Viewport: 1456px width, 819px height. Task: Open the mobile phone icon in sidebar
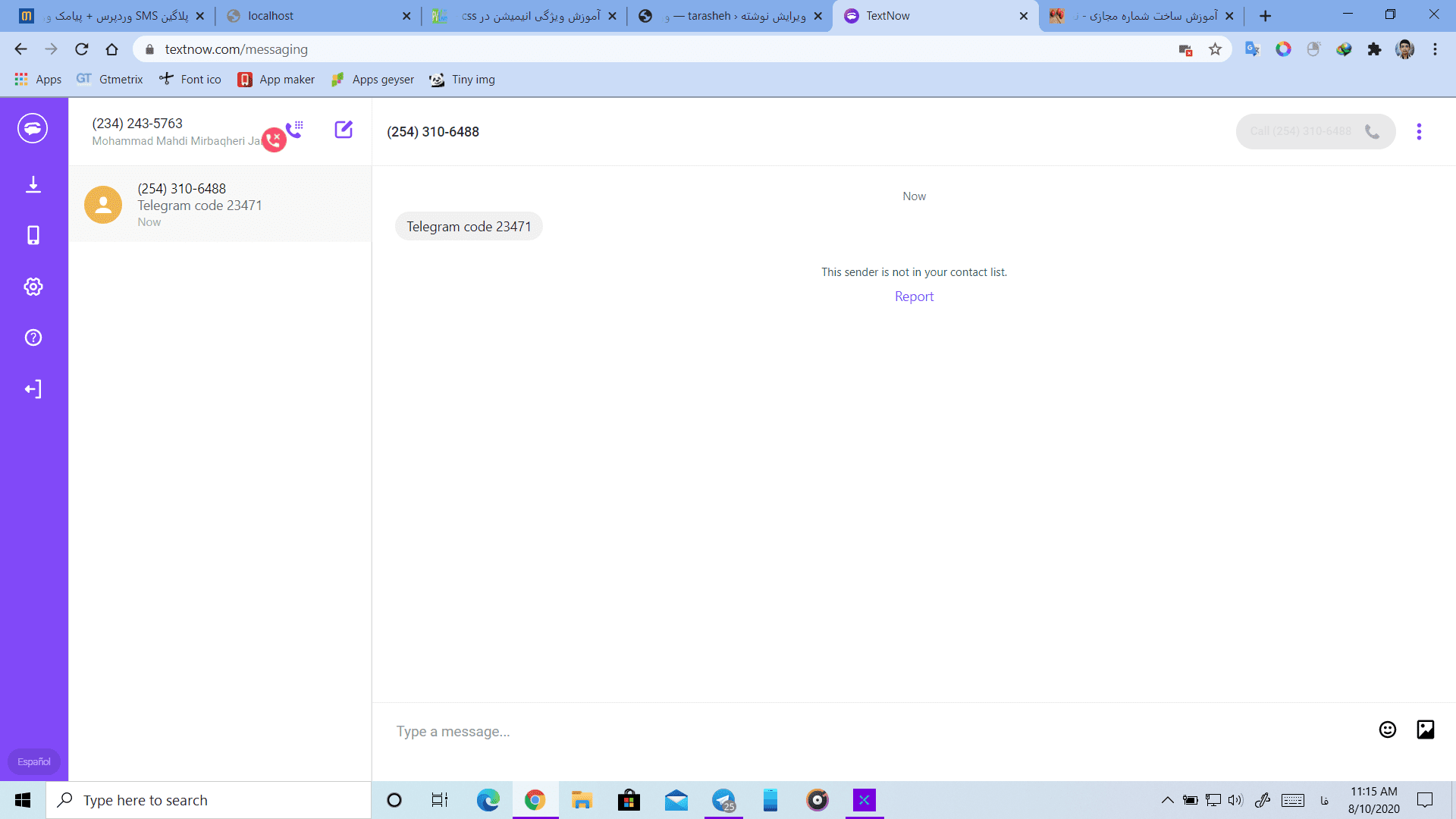[x=33, y=235]
